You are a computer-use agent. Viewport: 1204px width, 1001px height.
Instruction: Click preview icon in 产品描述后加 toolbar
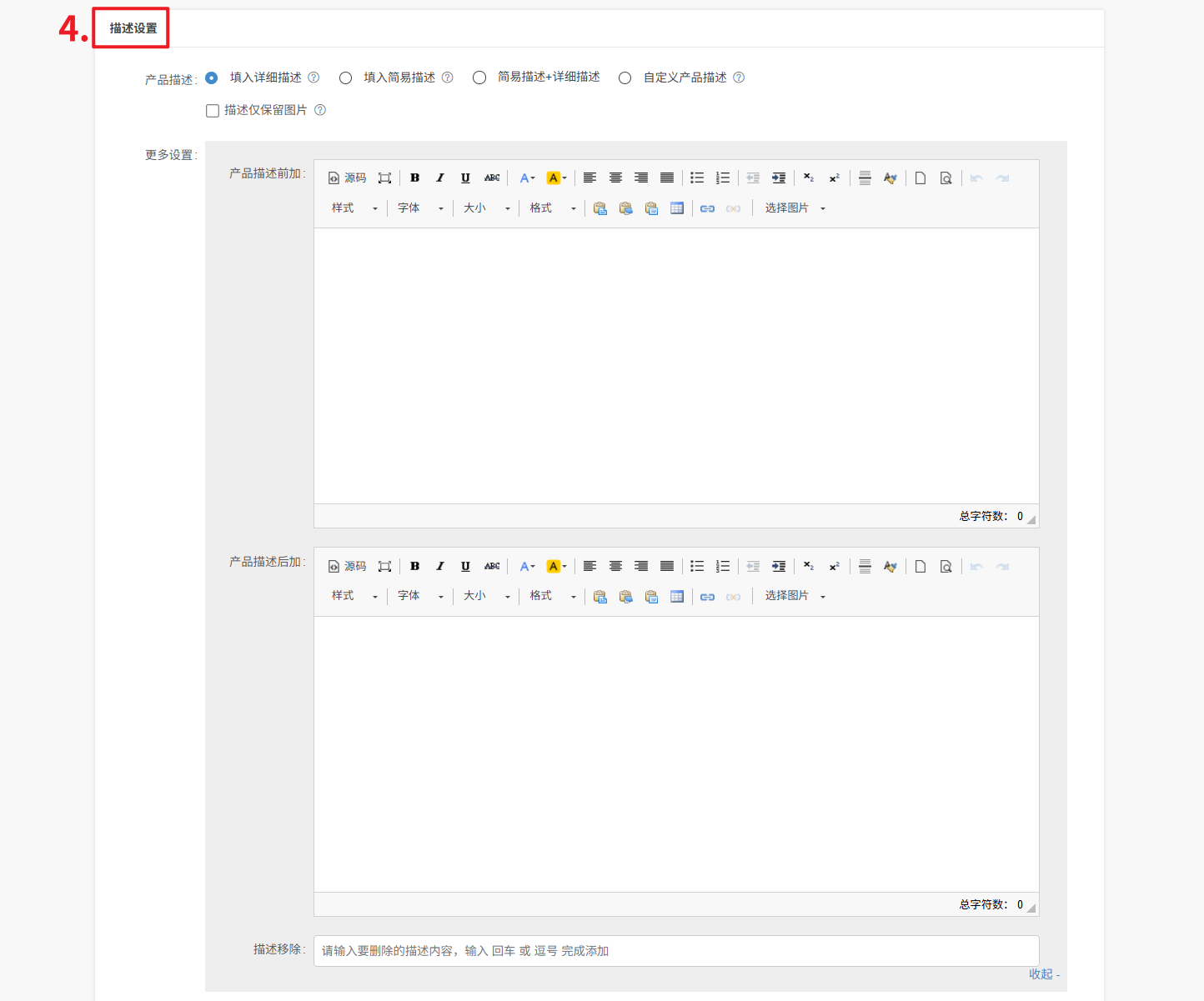[x=946, y=567]
